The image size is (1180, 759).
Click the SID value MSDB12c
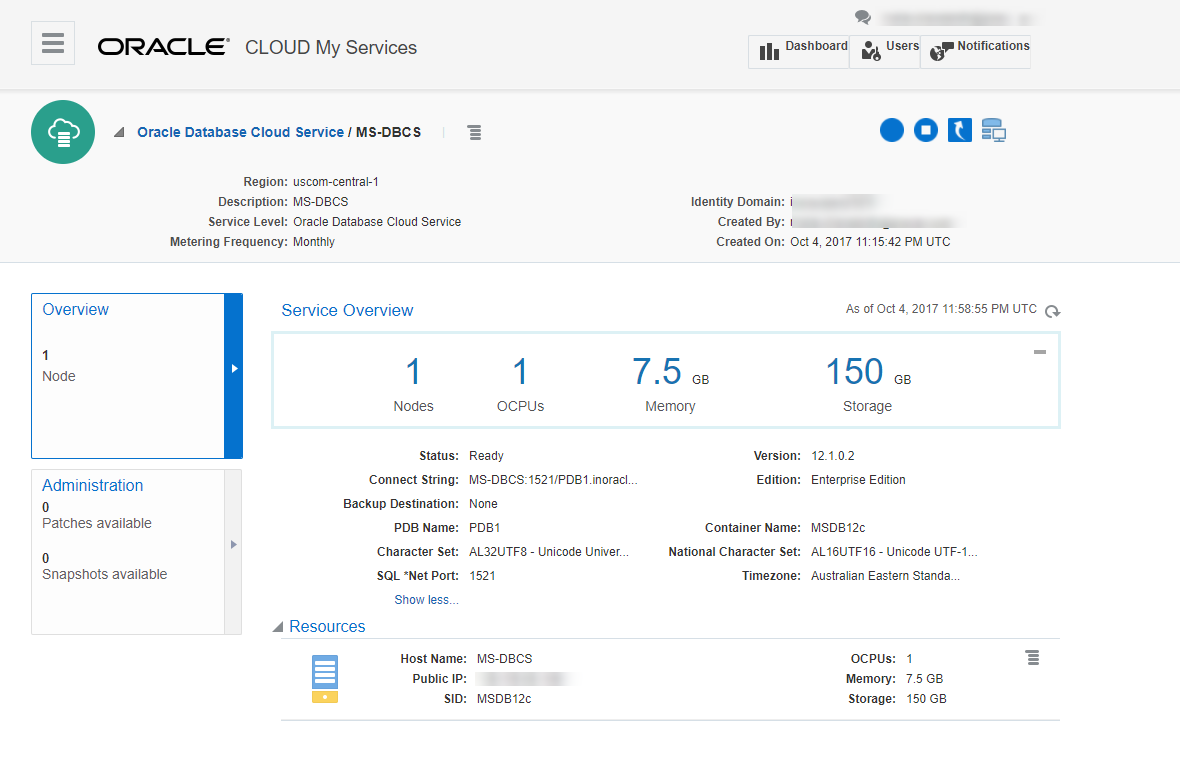504,699
